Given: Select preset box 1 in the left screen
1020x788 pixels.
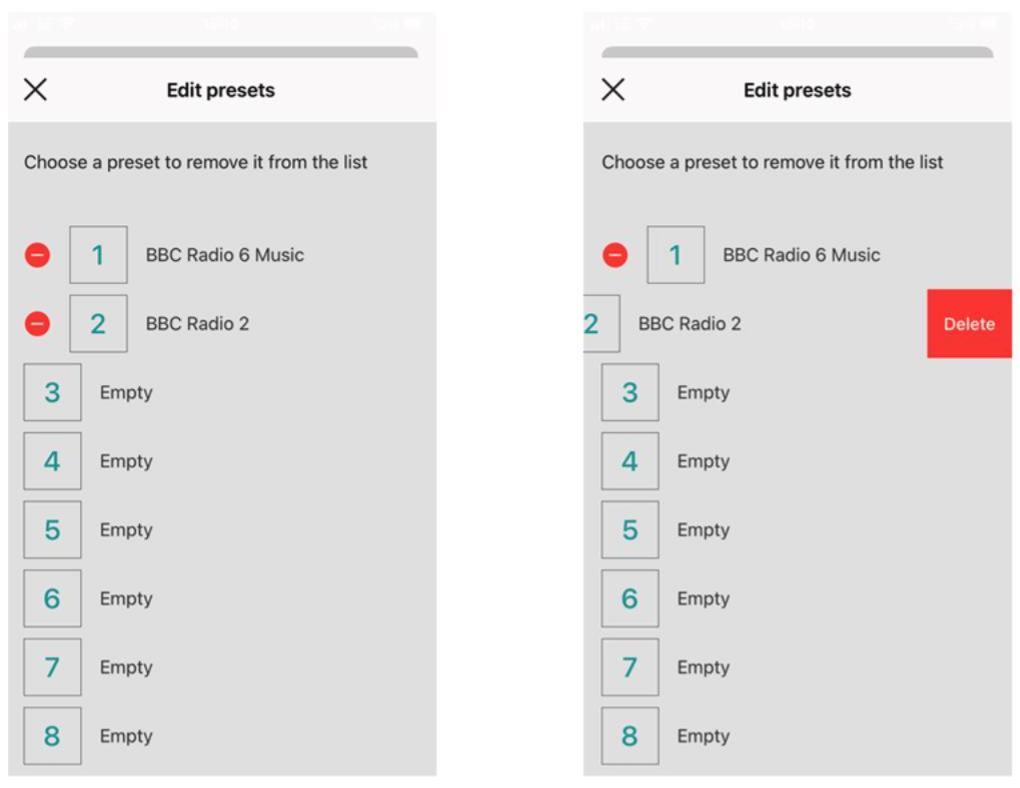Looking at the screenshot, I should point(98,255).
